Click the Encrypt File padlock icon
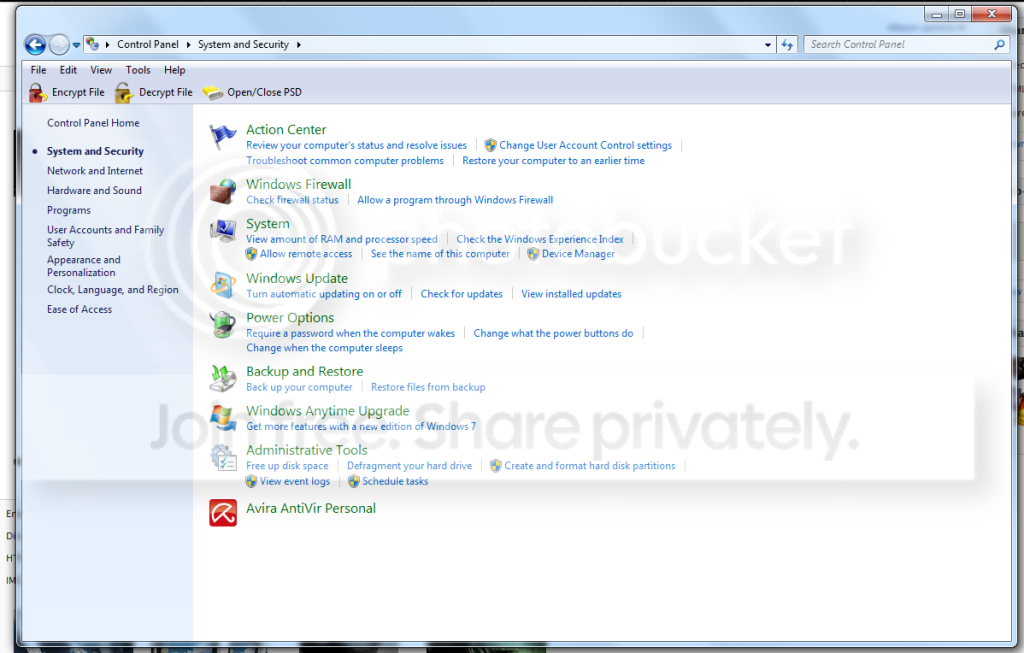This screenshot has width=1024, height=653. [x=38, y=93]
